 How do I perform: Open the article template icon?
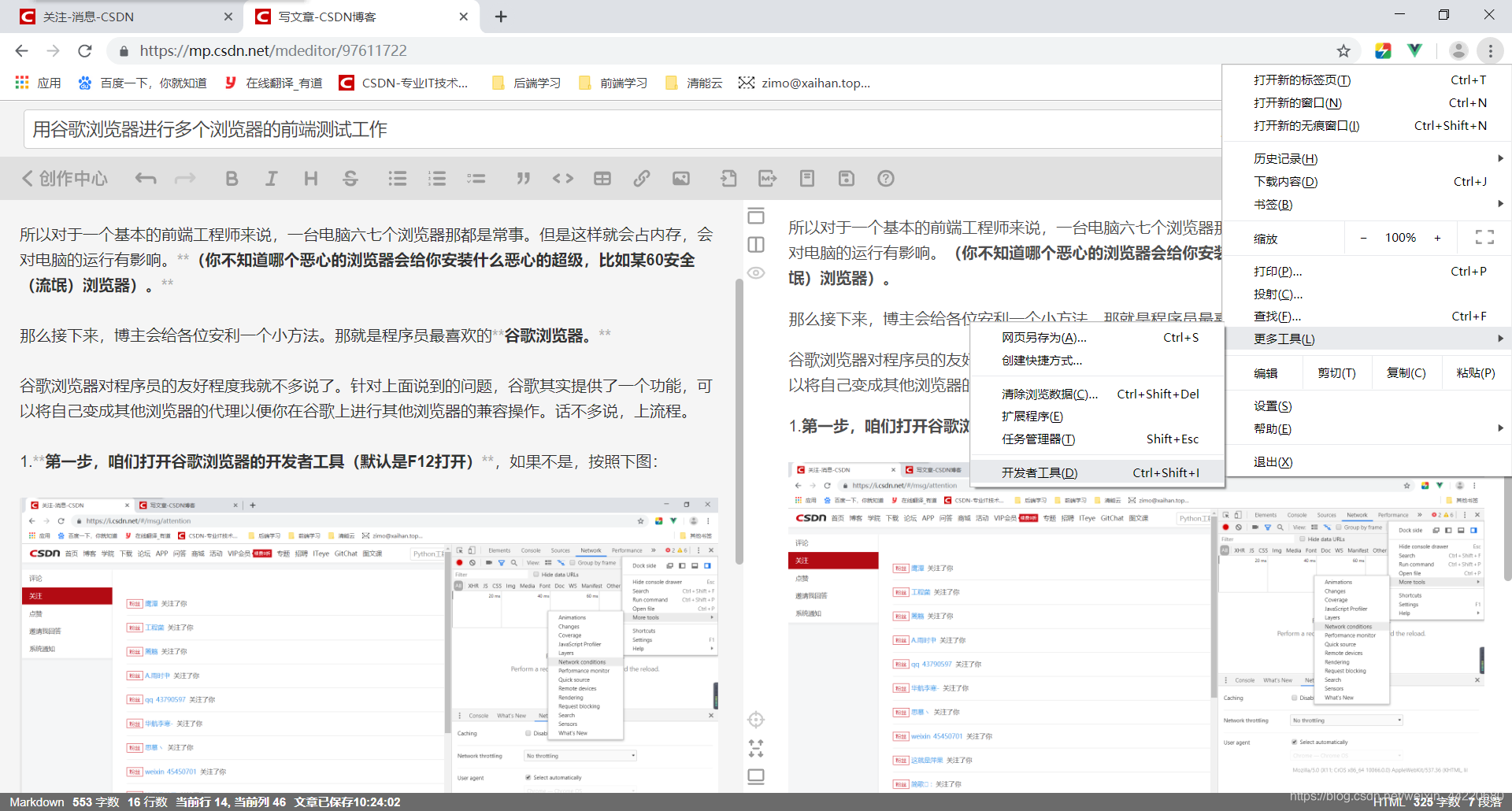(807, 179)
